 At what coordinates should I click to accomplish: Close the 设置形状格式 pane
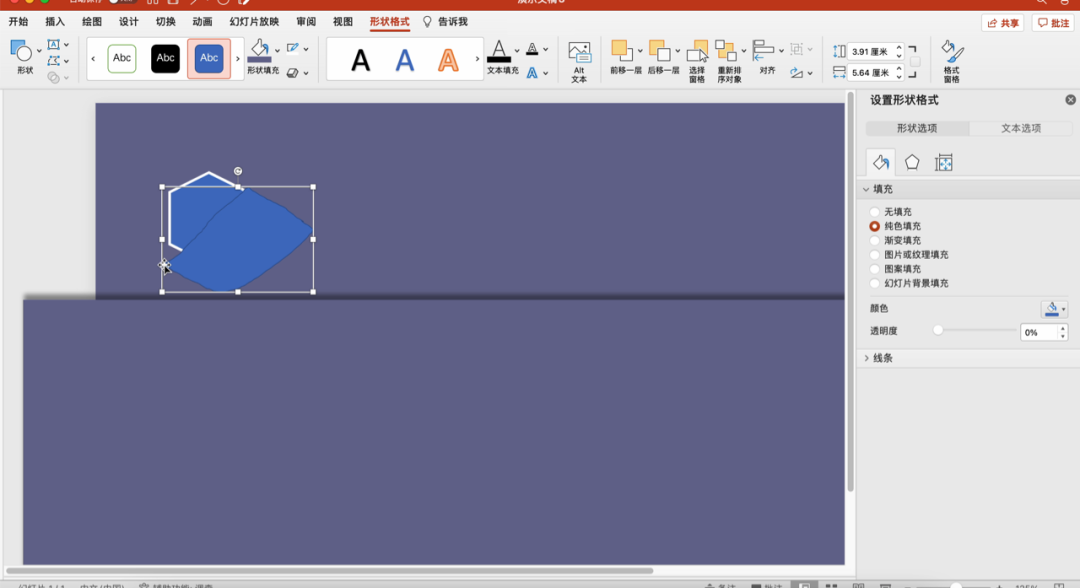(x=1070, y=100)
